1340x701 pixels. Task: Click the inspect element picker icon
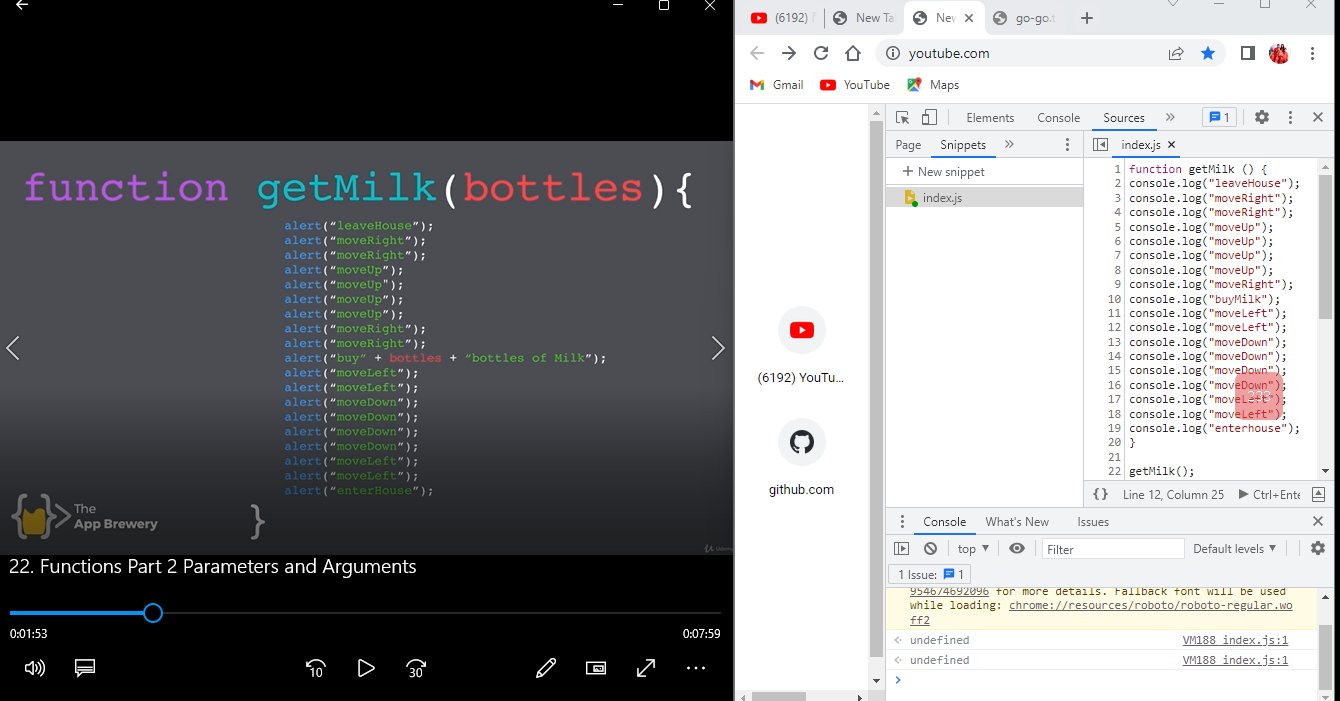902,117
